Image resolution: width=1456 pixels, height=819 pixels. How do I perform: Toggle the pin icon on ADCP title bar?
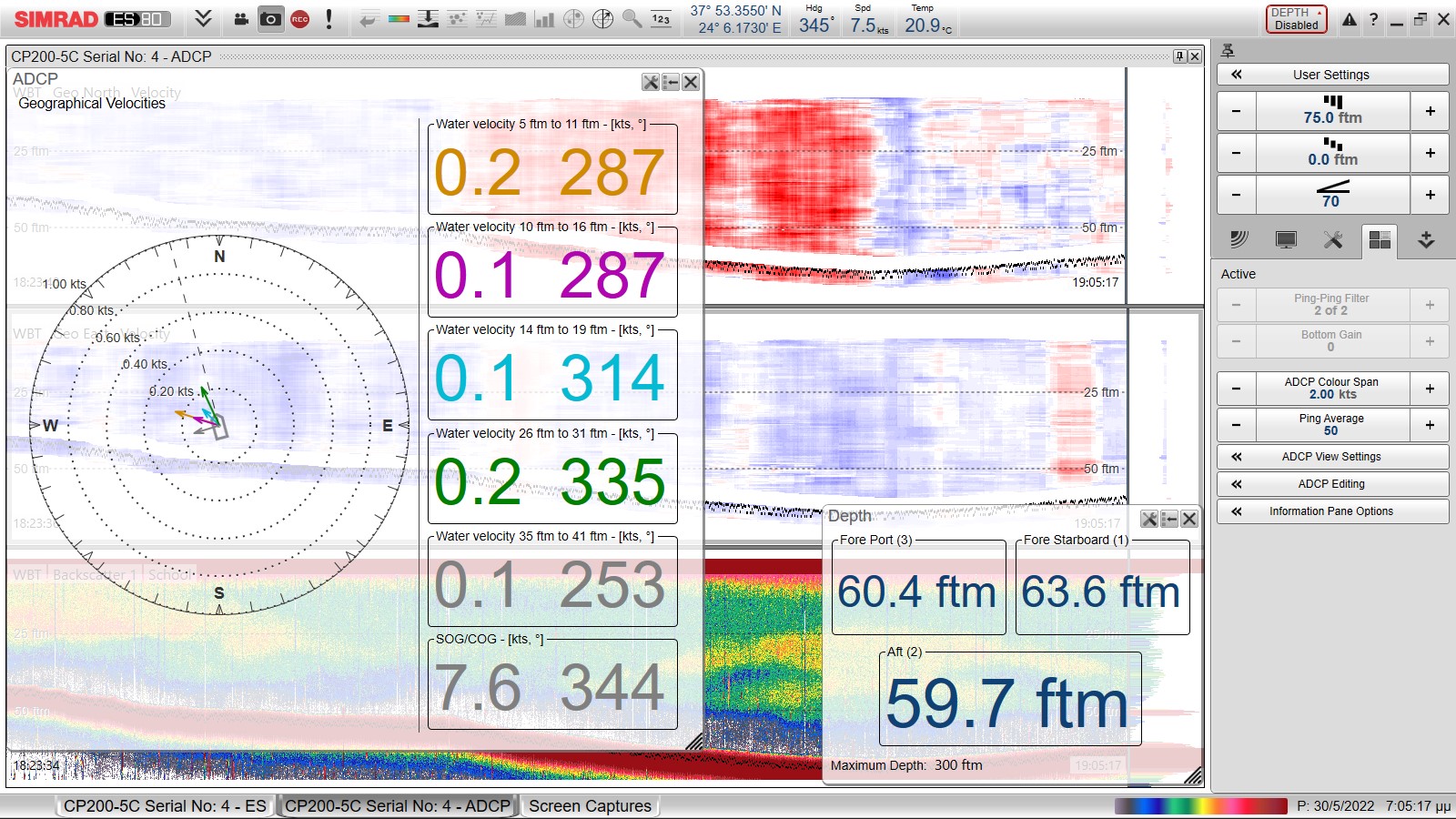tap(1179, 56)
